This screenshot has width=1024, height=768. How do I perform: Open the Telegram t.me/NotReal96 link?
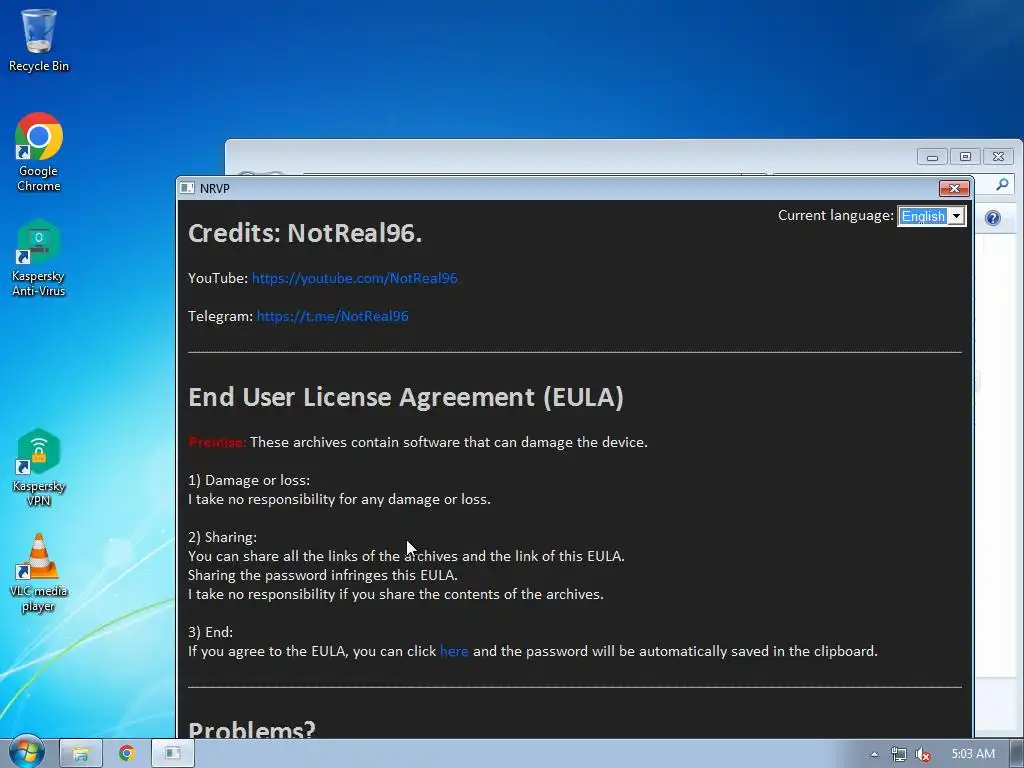[x=332, y=316]
